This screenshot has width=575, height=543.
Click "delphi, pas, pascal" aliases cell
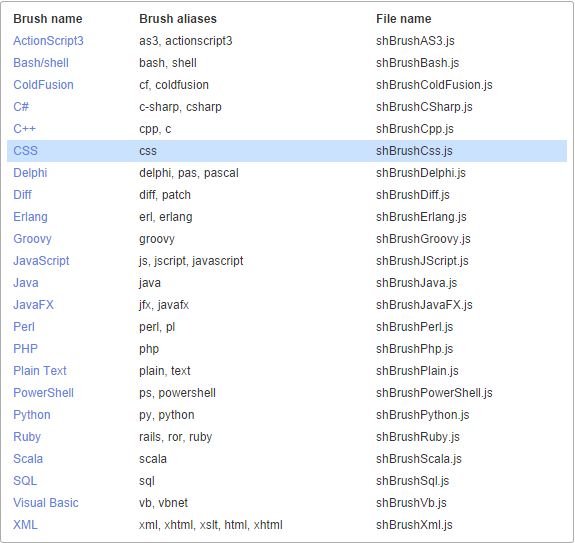point(189,173)
